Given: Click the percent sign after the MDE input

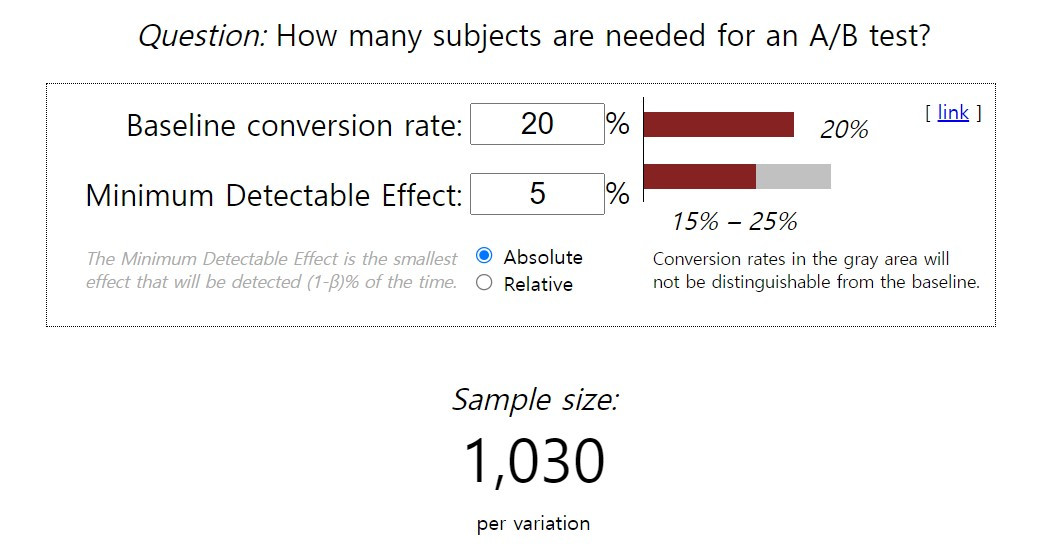Looking at the screenshot, I should (x=618, y=194).
